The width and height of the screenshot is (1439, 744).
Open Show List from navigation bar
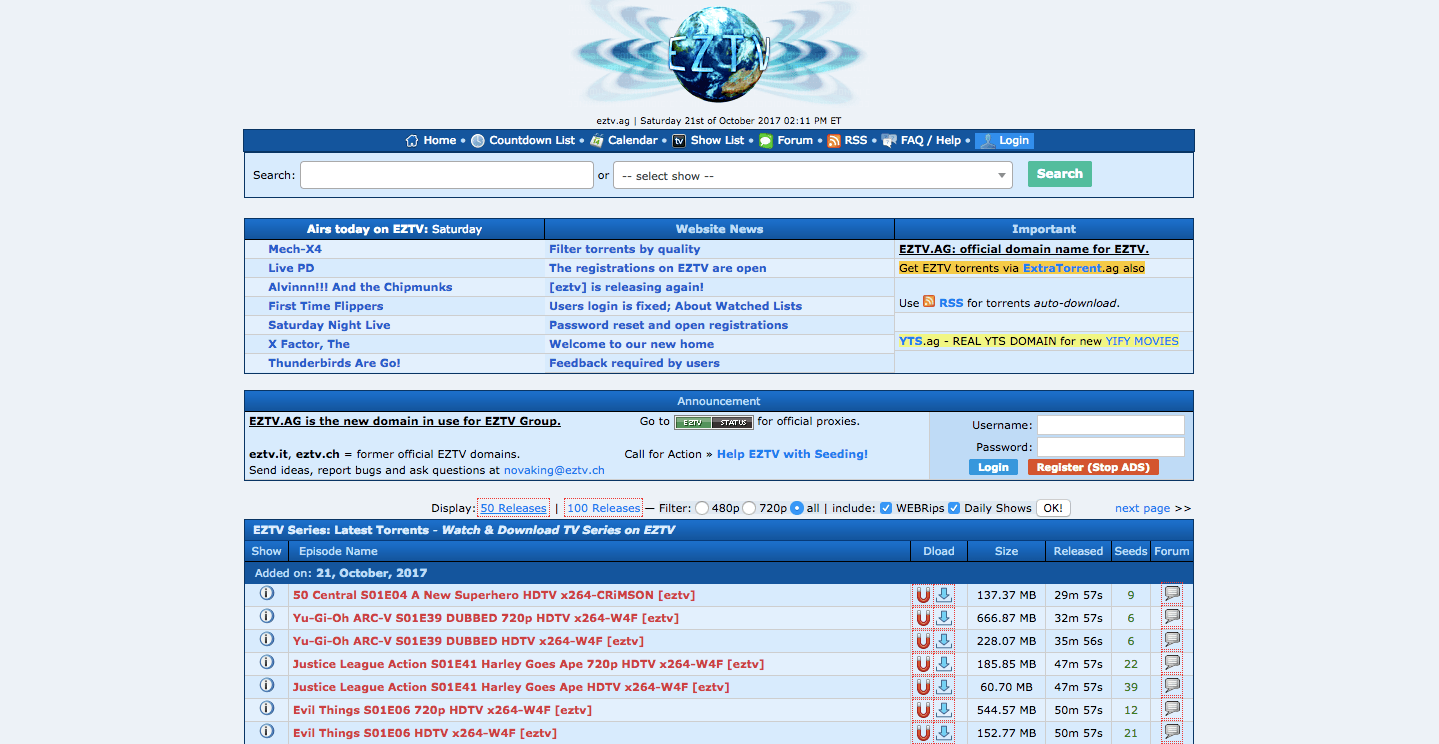pyautogui.click(x=708, y=141)
